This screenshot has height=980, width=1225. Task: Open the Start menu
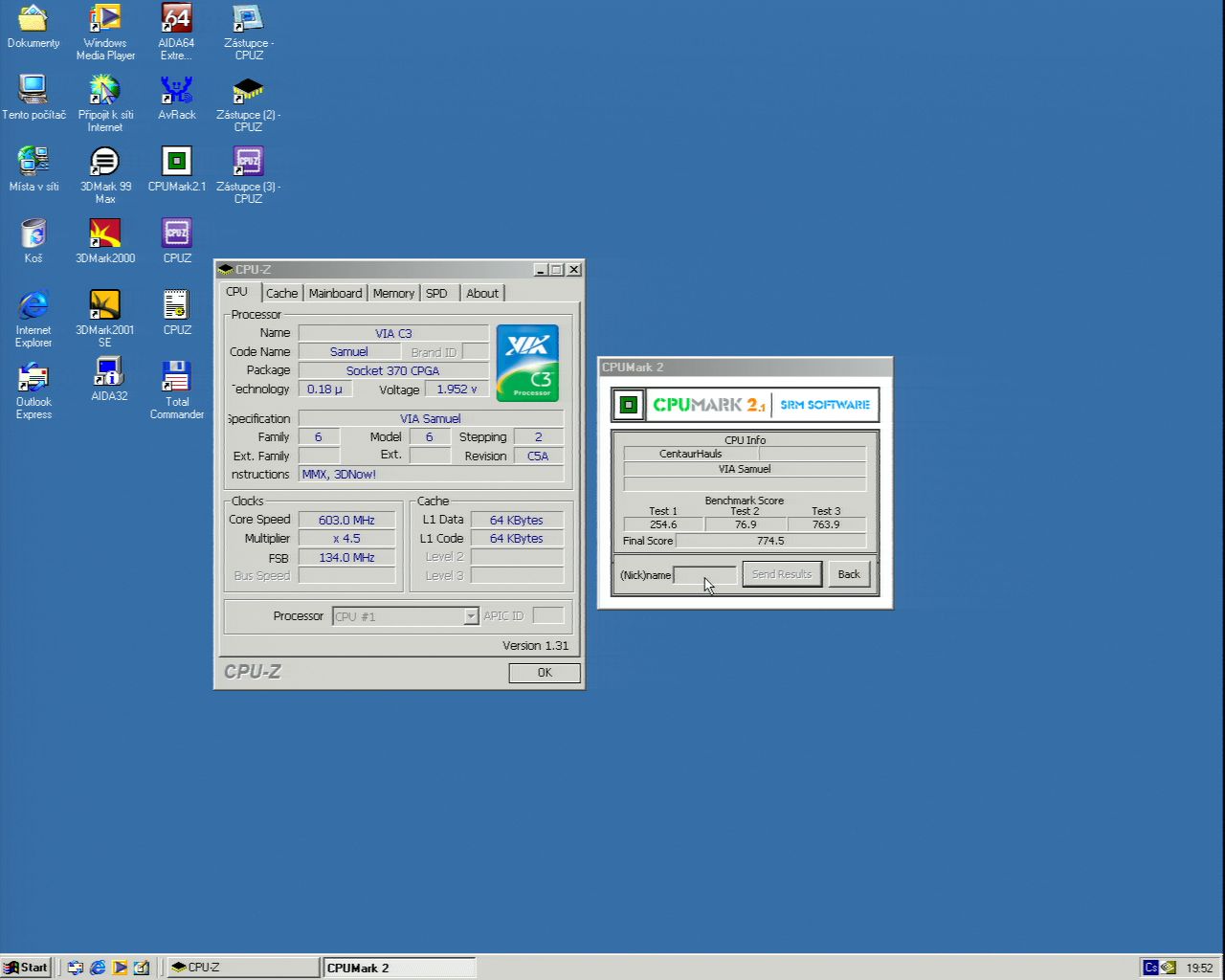pyautogui.click(x=26, y=968)
